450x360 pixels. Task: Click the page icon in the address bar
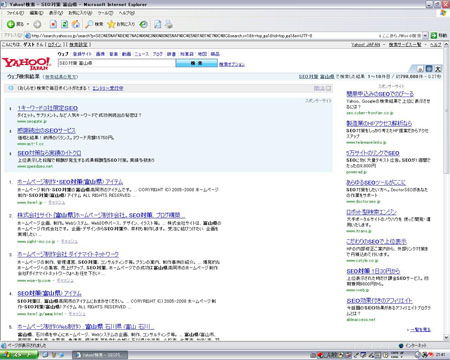point(28,35)
